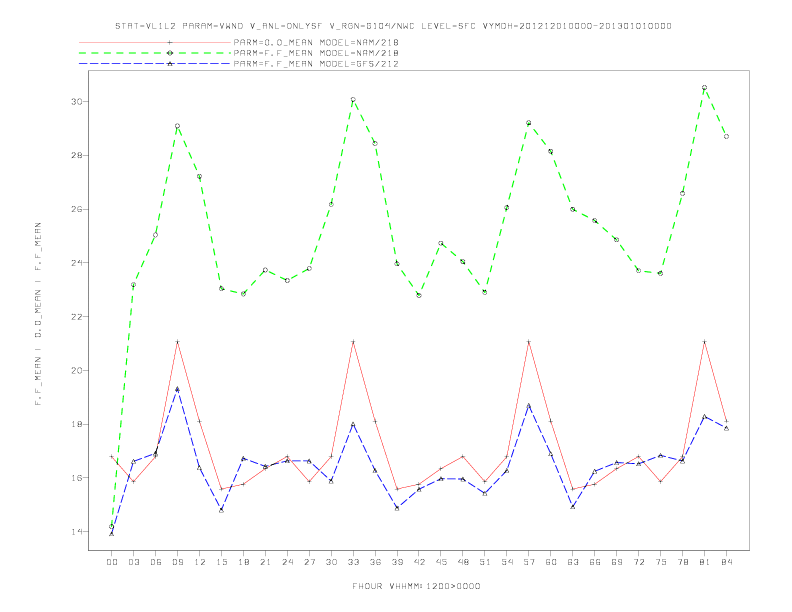This screenshot has height=612, width=792.
Task: Click the green dashed line sample in legend
Action: tap(155, 53)
